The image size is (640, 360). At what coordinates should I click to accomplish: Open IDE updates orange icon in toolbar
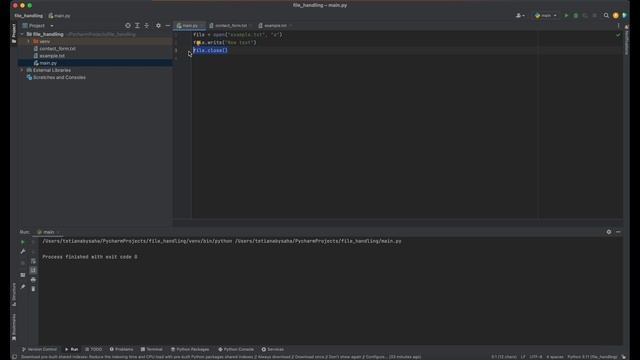coord(616,16)
